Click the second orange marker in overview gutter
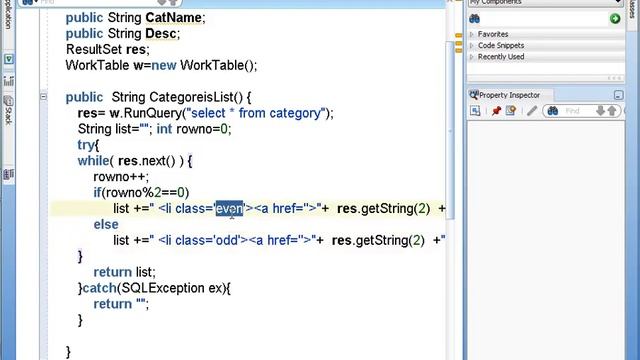The height and width of the screenshot is (360, 640). 458,43
